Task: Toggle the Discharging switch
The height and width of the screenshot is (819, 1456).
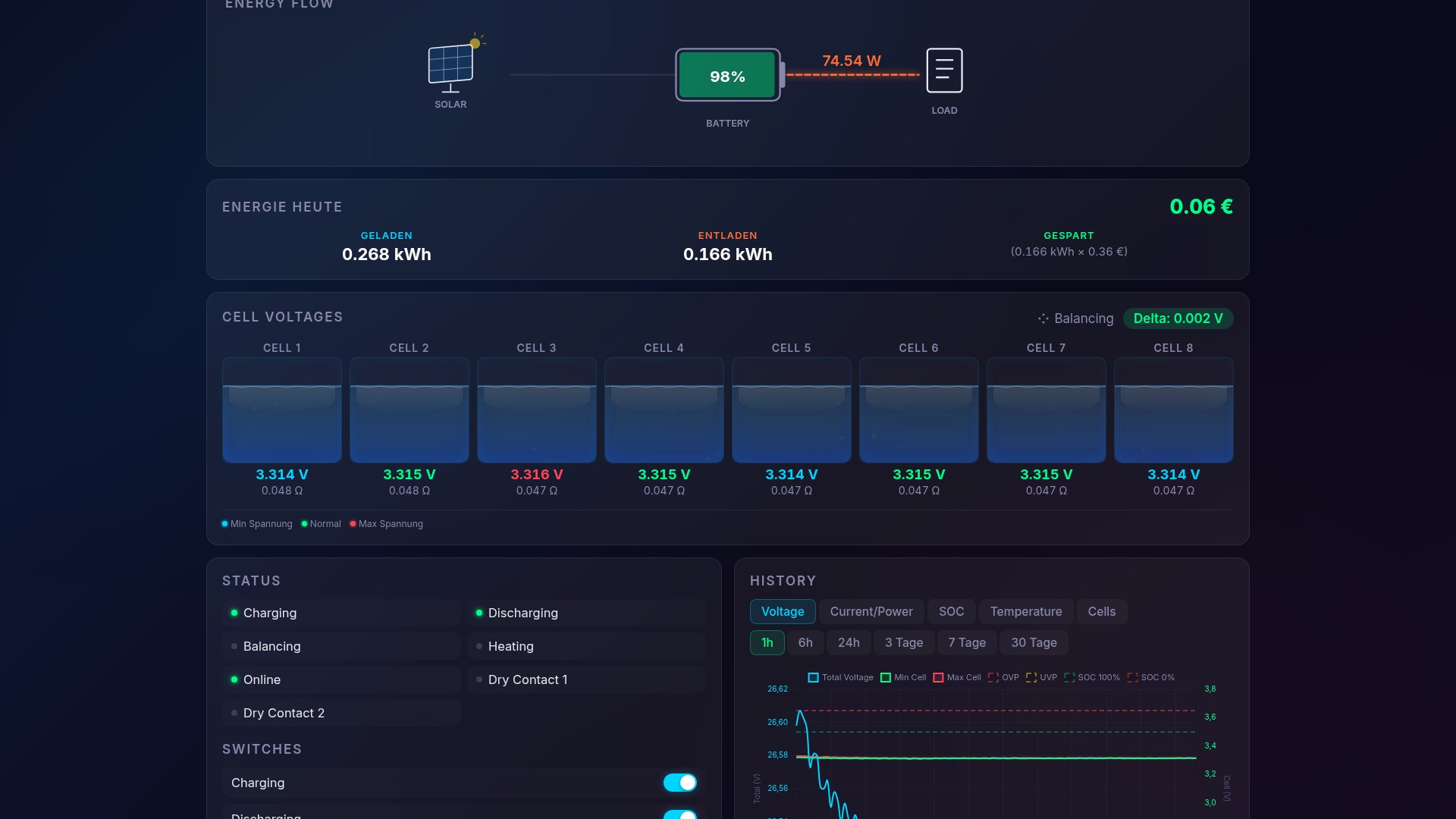Action: point(679,814)
